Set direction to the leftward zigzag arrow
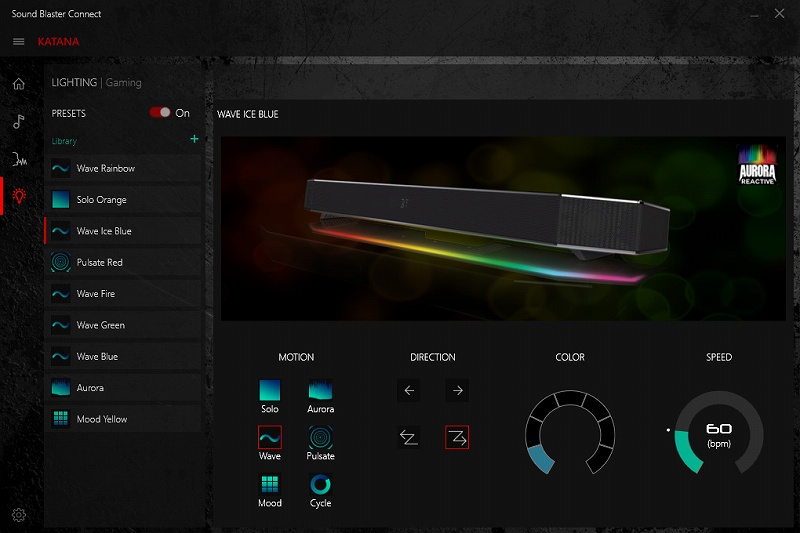 [409, 437]
